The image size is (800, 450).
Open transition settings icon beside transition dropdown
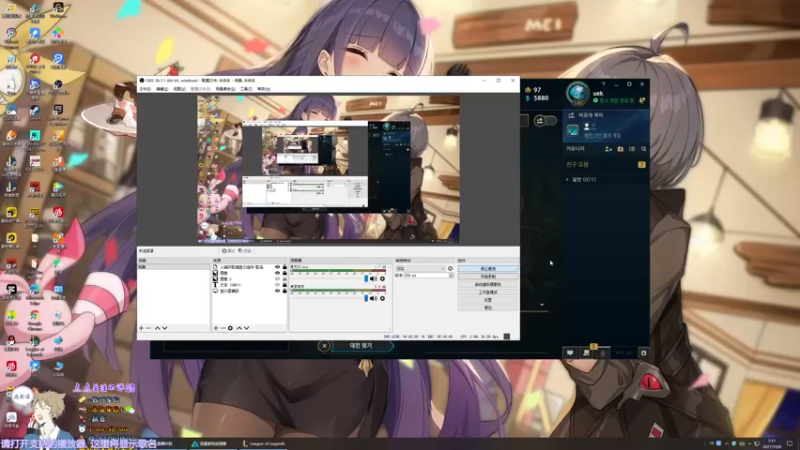pyautogui.click(x=450, y=268)
